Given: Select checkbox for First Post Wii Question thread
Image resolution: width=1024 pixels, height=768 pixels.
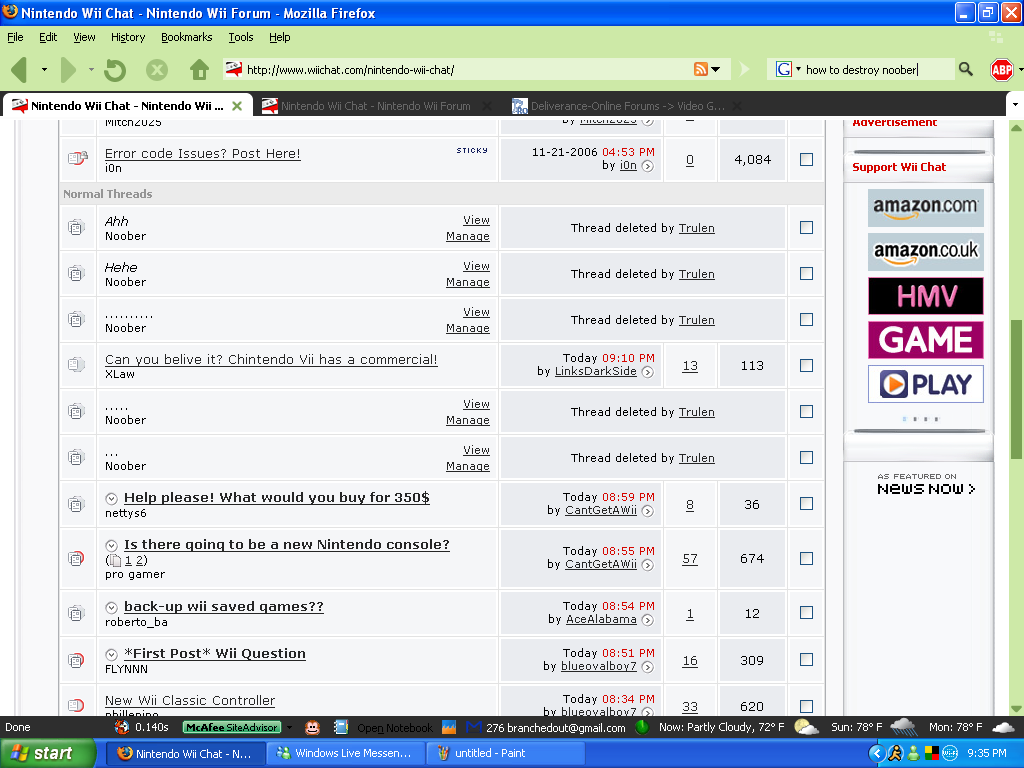Looking at the screenshot, I should point(807,660).
